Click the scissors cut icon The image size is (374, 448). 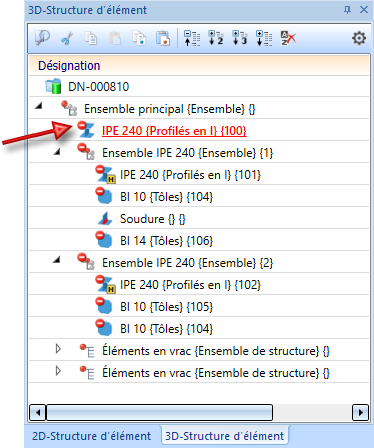tap(67, 38)
